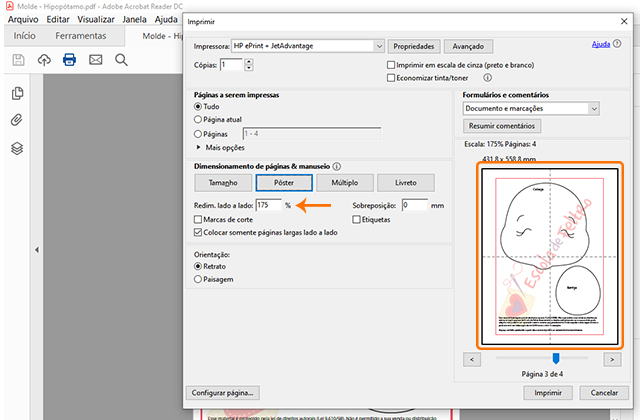The image size is (640, 420).
Task: Click the search magnifier icon
Action: click(121, 60)
